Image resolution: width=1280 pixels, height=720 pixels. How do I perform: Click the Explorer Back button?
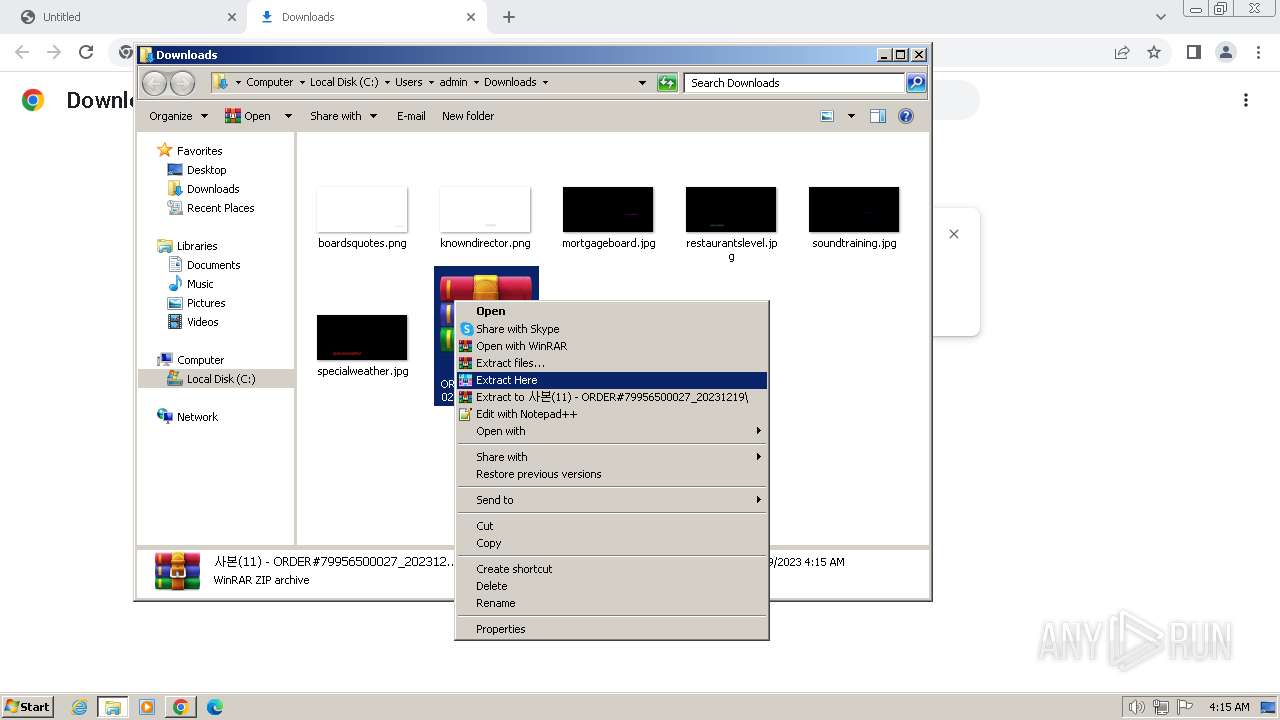click(x=154, y=83)
